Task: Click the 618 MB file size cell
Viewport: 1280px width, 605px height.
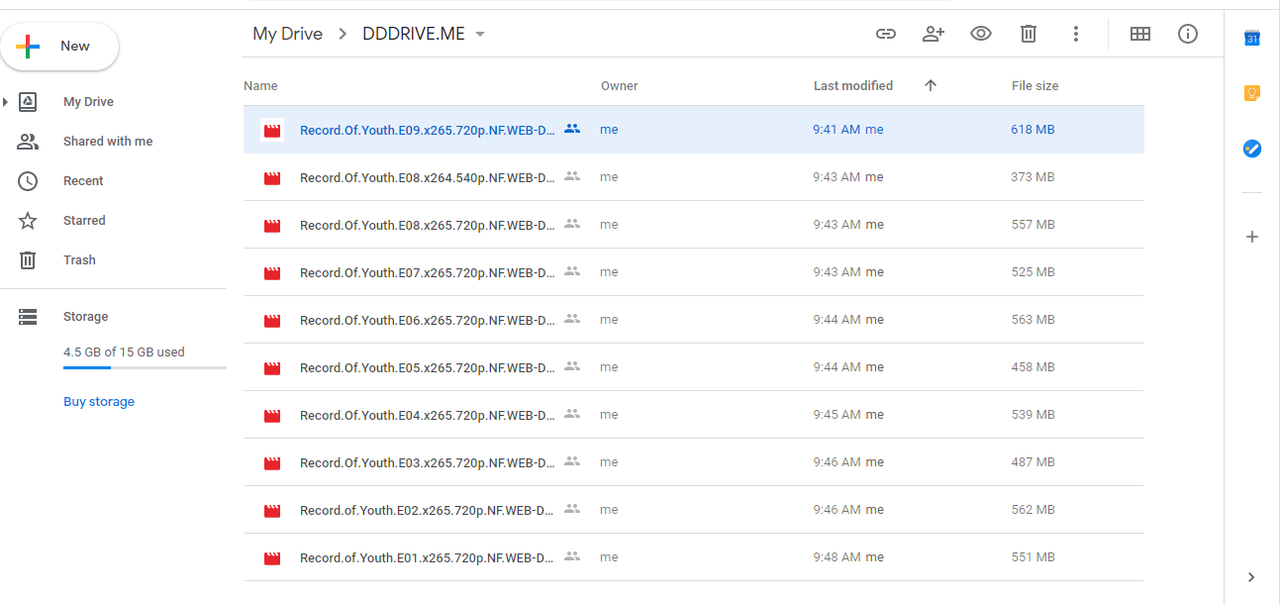Action: (1033, 130)
